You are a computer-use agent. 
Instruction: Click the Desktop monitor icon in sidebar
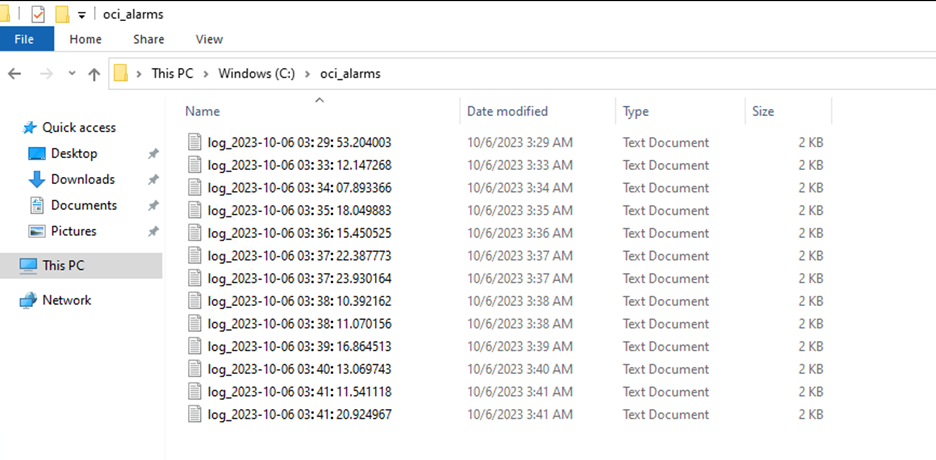[x=37, y=154]
